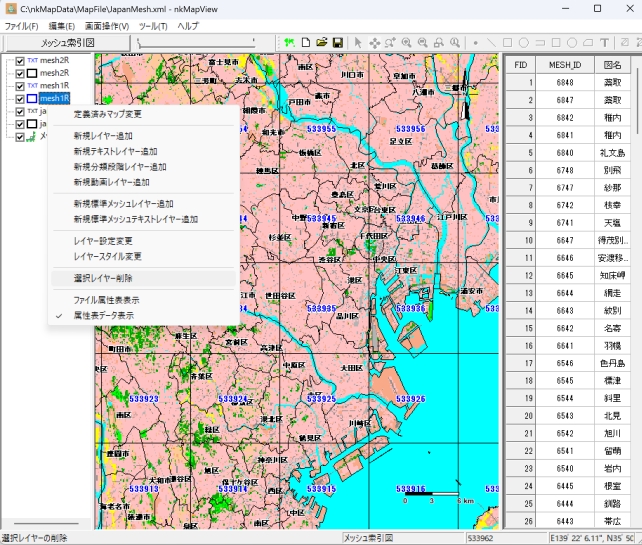
Task: Select the arrow pointer tool
Action: [359, 43]
